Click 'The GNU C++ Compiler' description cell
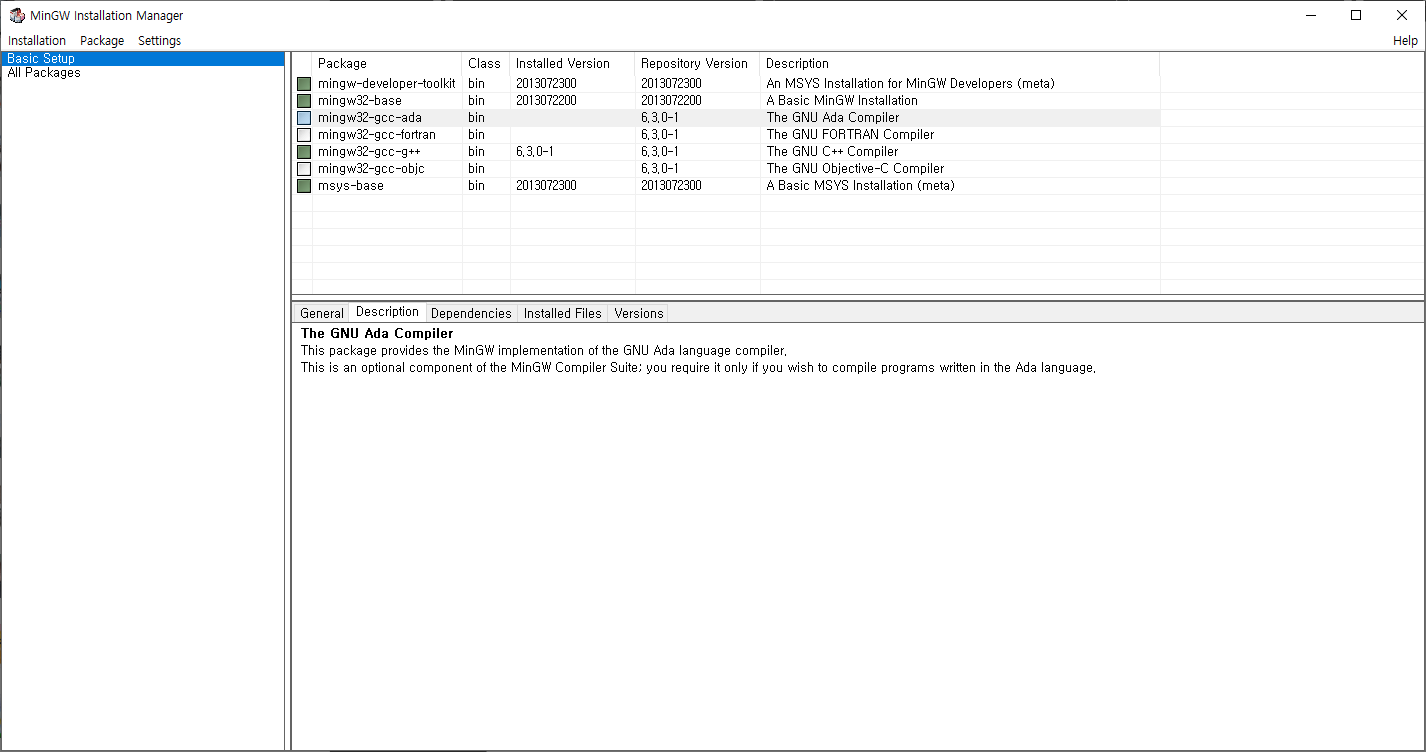Viewport: 1426px width, 752px height. click(x=833, y=152)
